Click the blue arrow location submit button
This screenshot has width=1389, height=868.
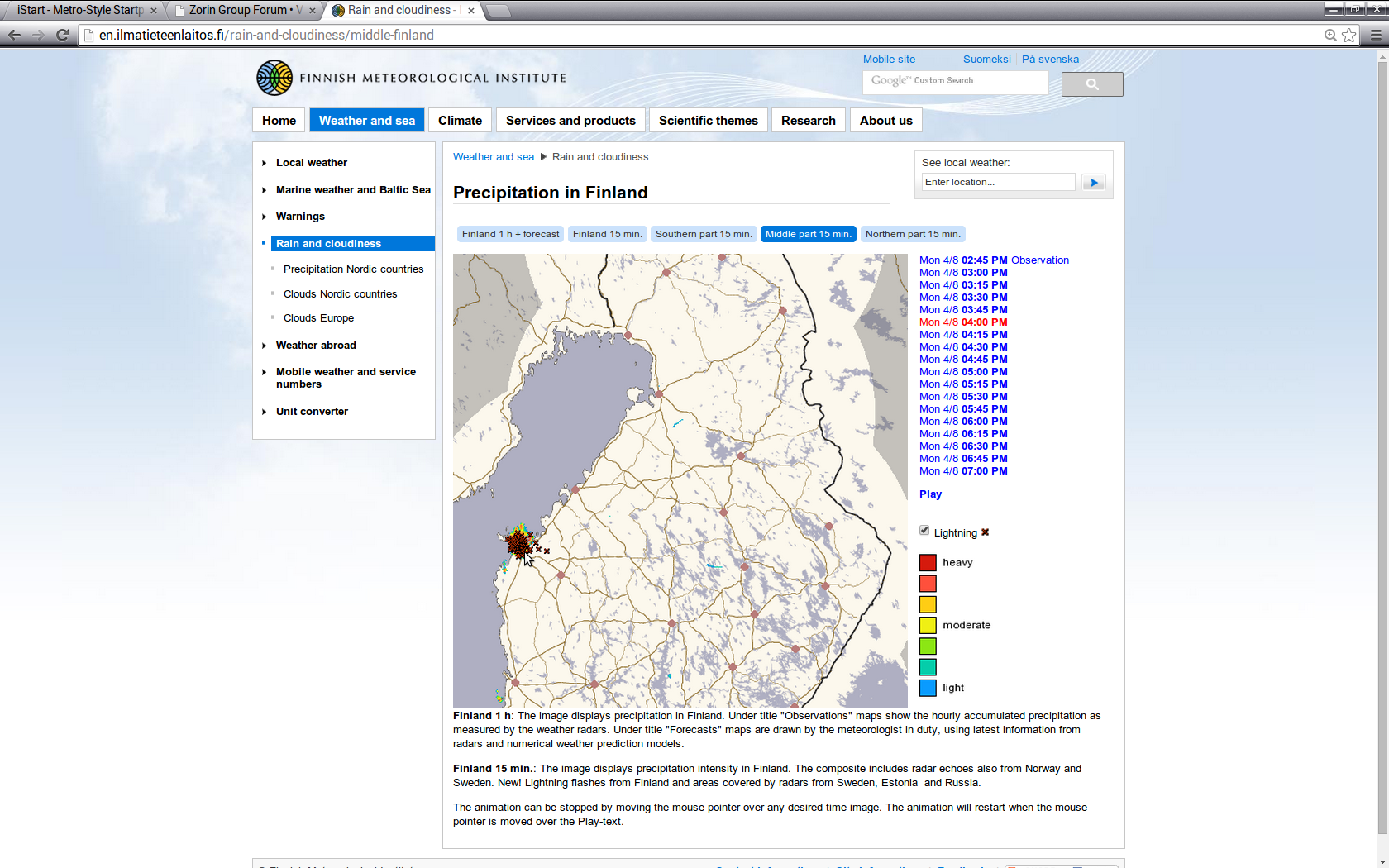tap(1093, 183)
